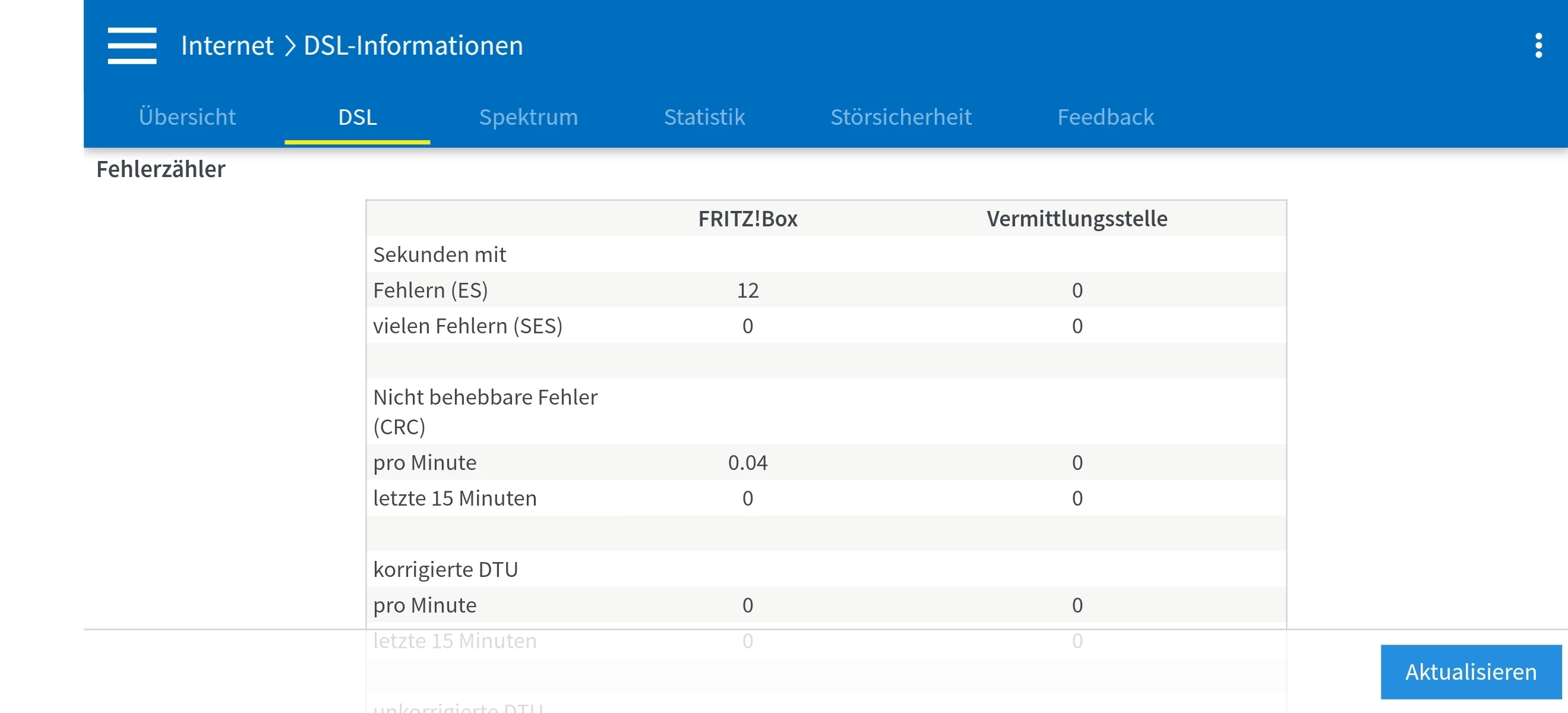The width and height of the screenshot is (1568, 713).
Task: Open the Feedback tab
Action: [x=1105, y=117]
